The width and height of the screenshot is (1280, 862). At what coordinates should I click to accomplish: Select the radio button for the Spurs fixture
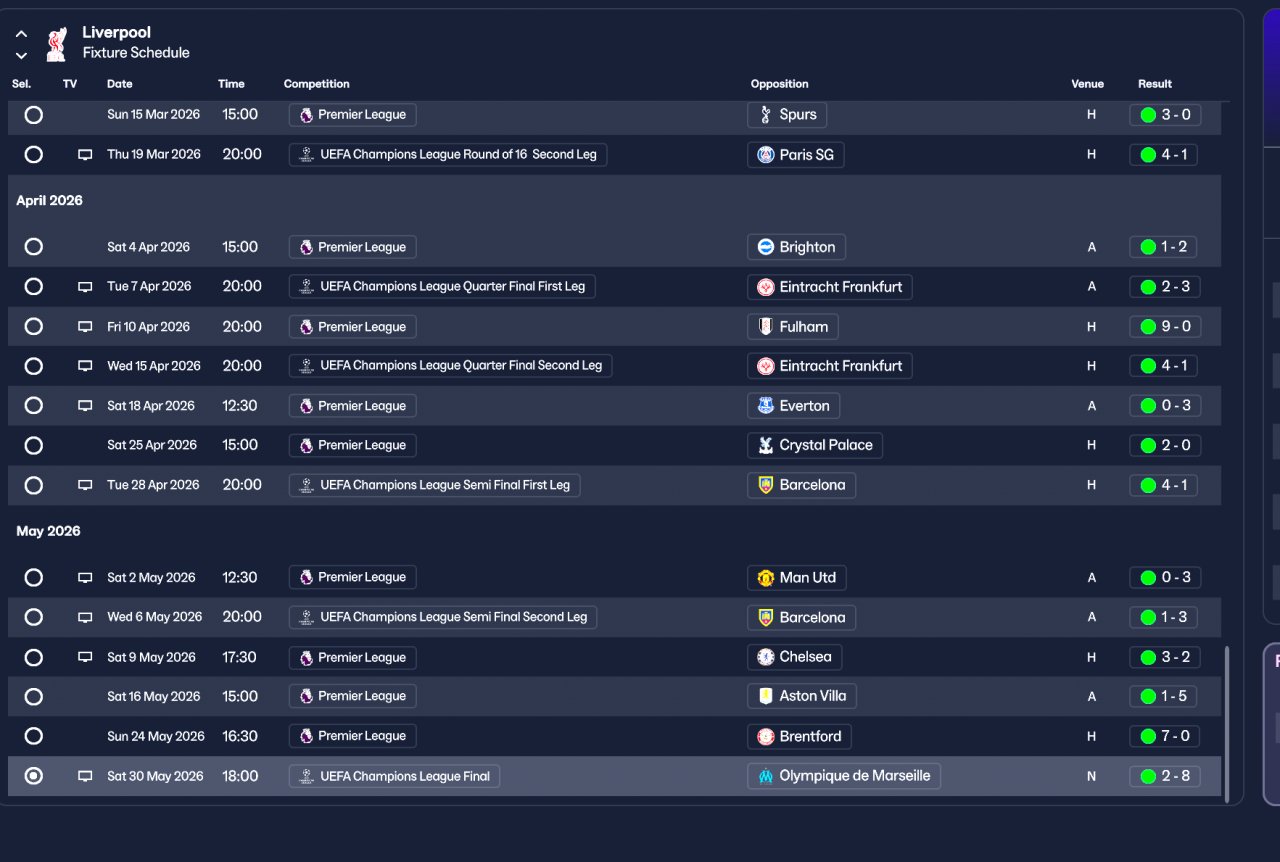coord(34,115)
